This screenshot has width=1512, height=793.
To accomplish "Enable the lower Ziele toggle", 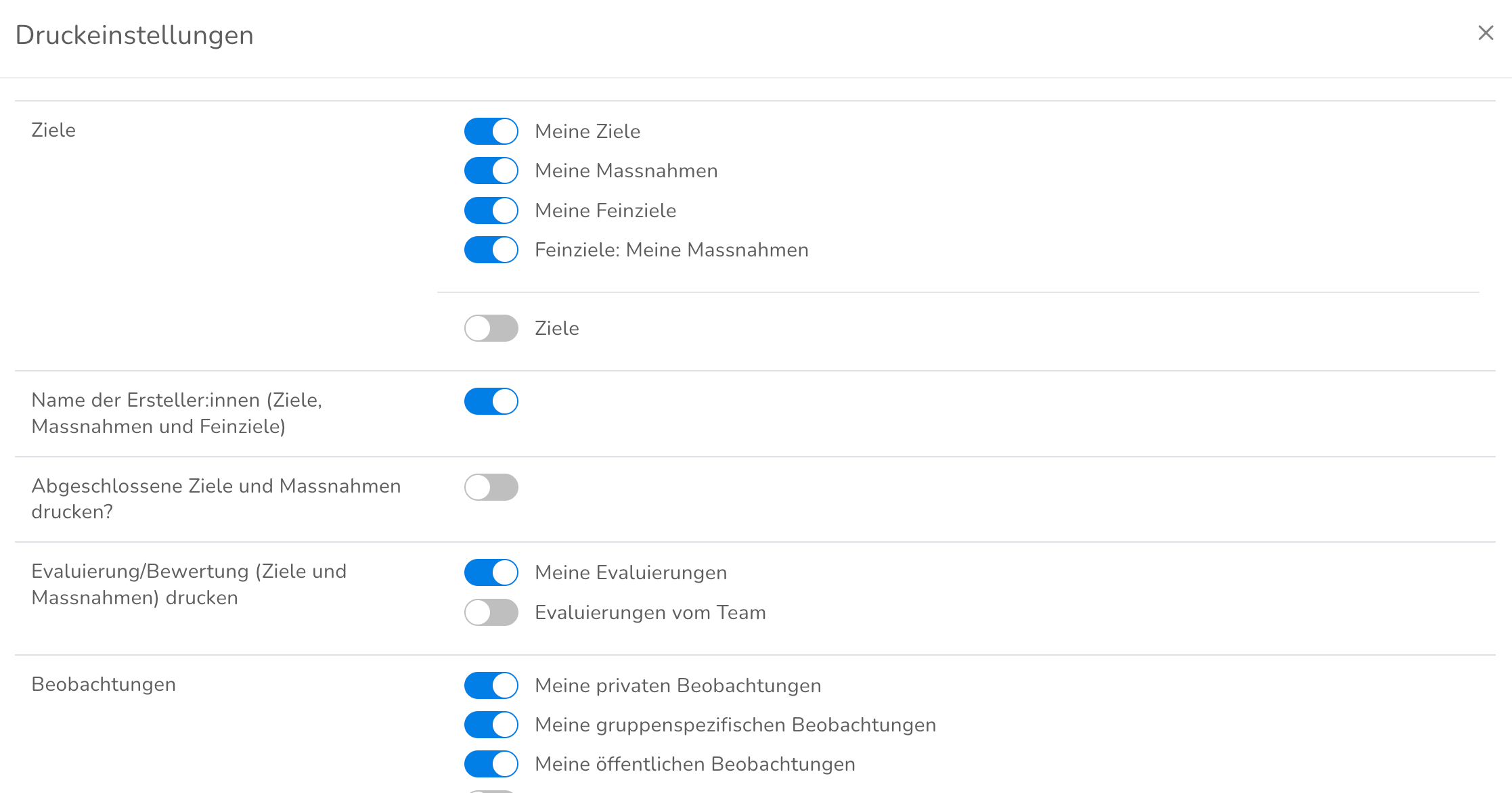I will click(x=491, y=328).
